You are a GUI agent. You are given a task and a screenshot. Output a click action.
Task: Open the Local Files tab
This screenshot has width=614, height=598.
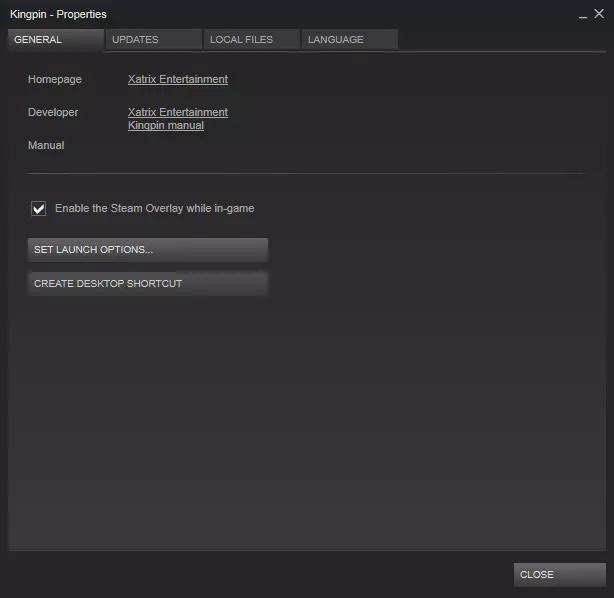[252, 40]
